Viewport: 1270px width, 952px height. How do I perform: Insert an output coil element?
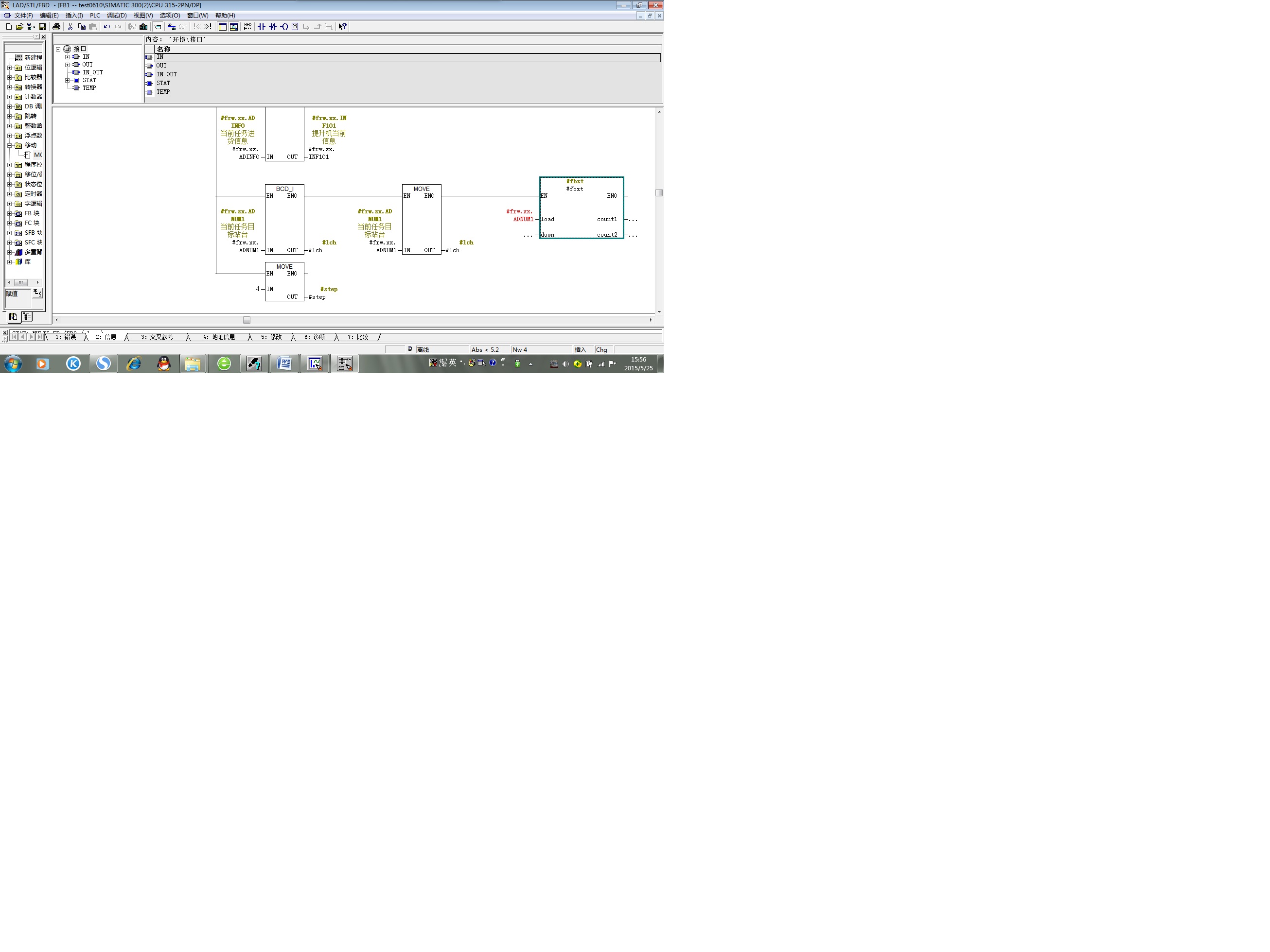pos(283,27)
